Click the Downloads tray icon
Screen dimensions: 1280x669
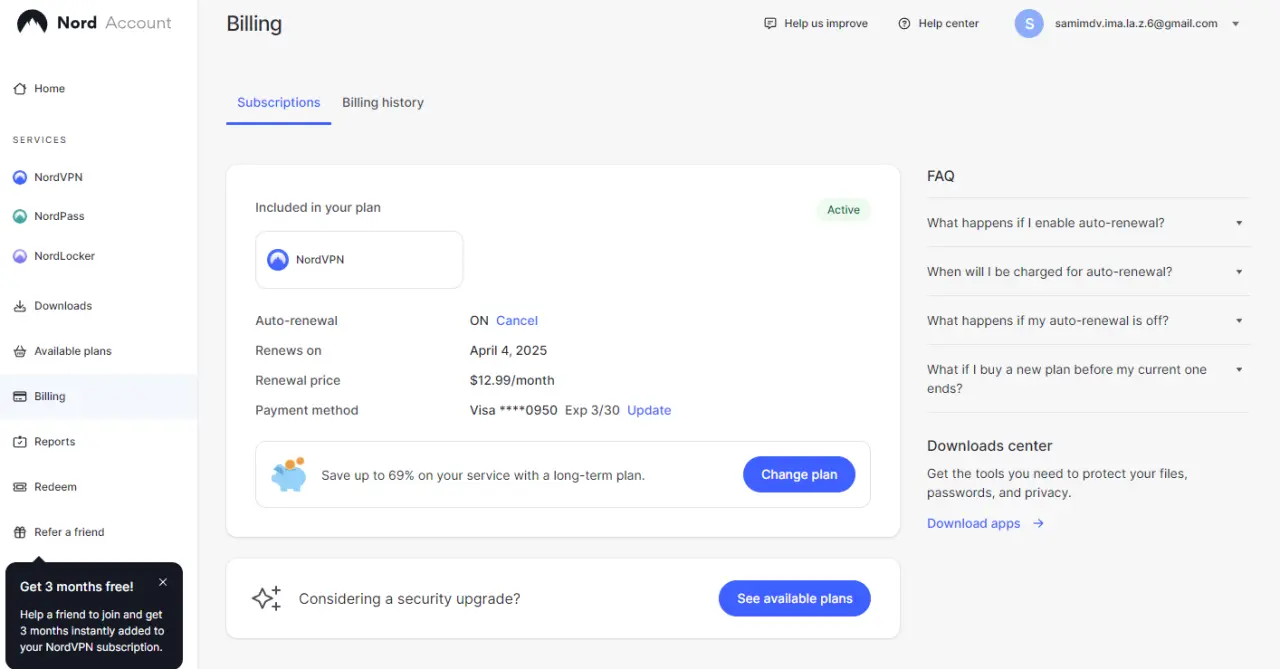point(20,306)
